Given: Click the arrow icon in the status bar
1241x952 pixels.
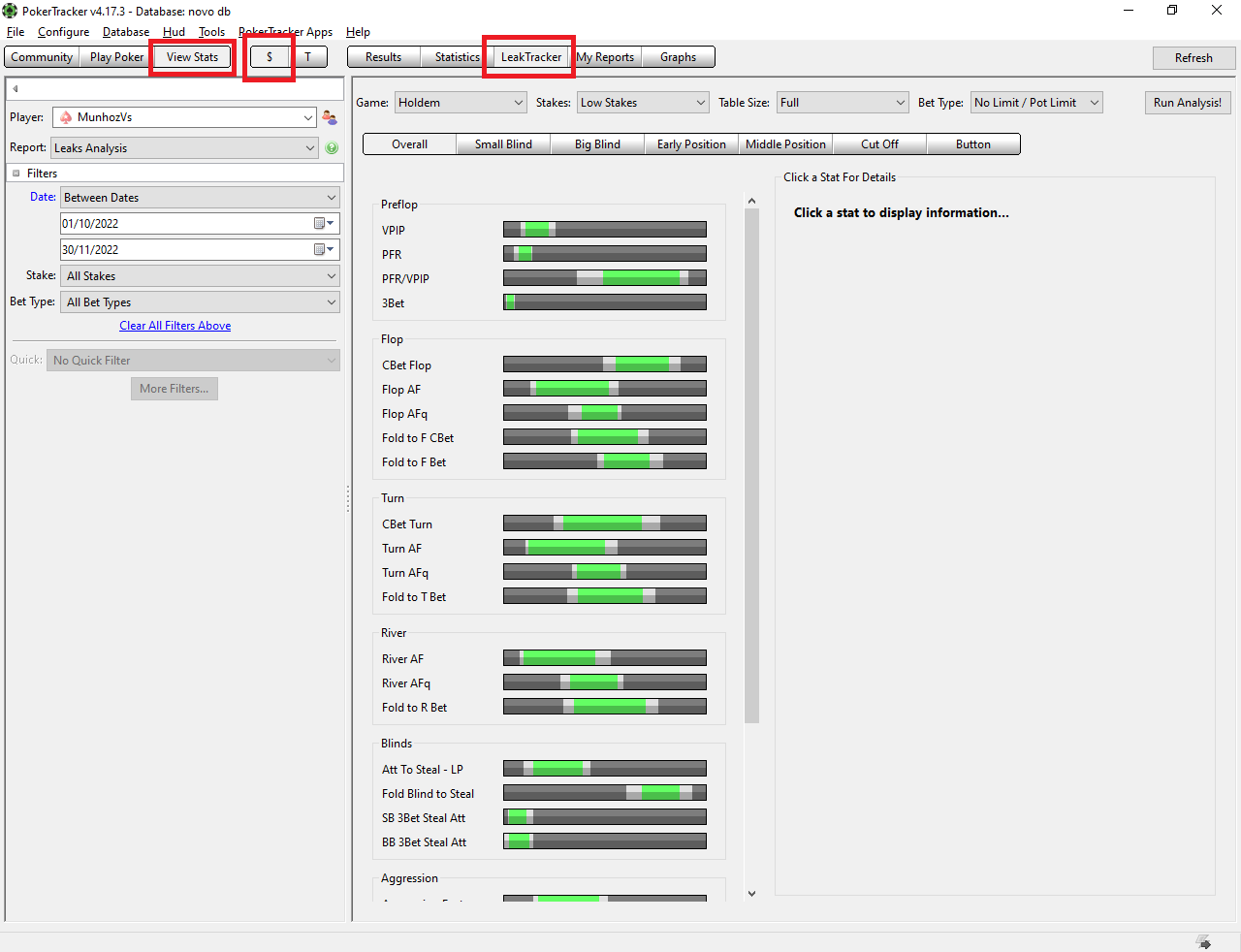Looking at the screenshot, I should [1203, 942].
